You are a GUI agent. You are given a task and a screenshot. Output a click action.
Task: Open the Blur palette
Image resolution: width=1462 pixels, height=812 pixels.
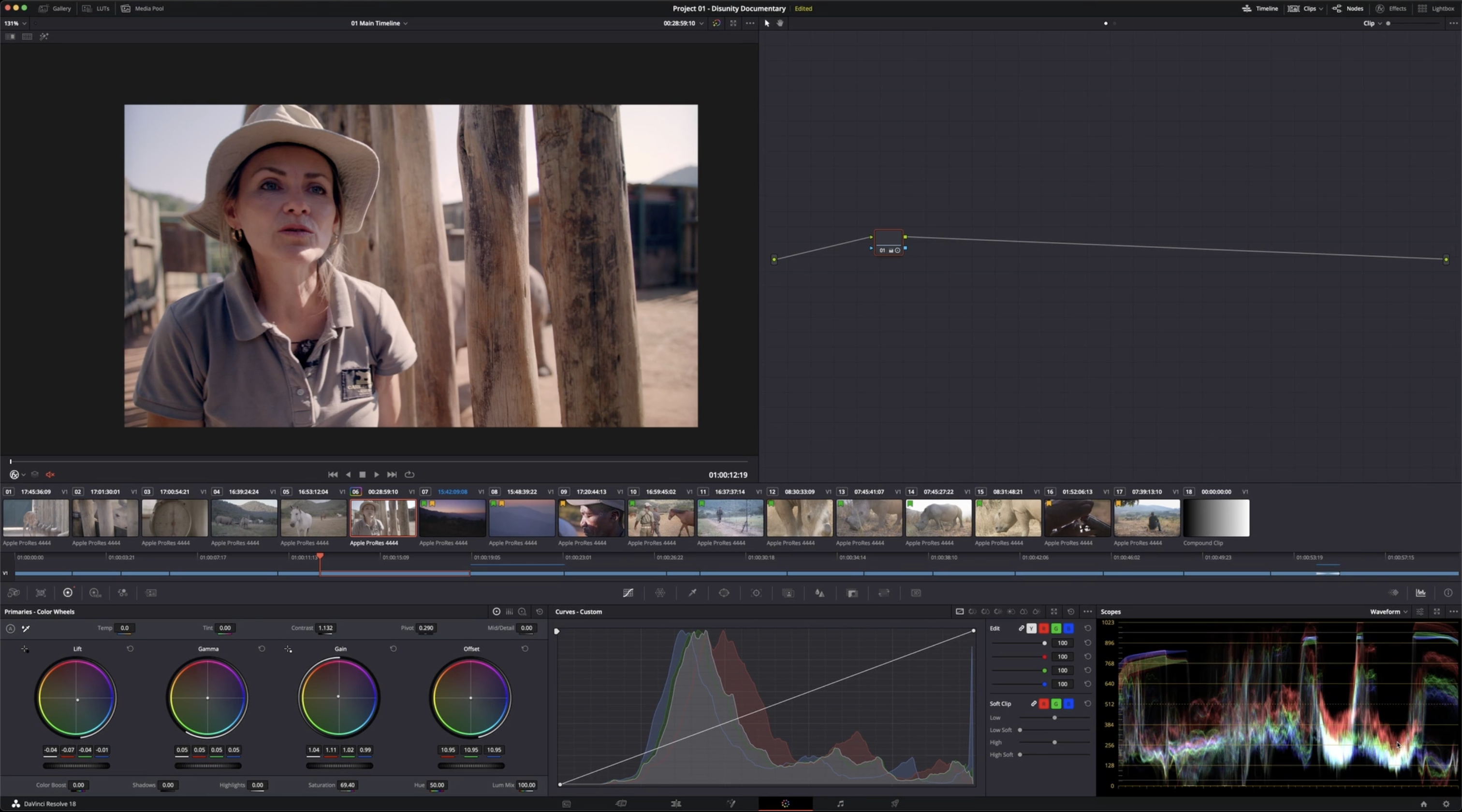(x=819, y=593)
